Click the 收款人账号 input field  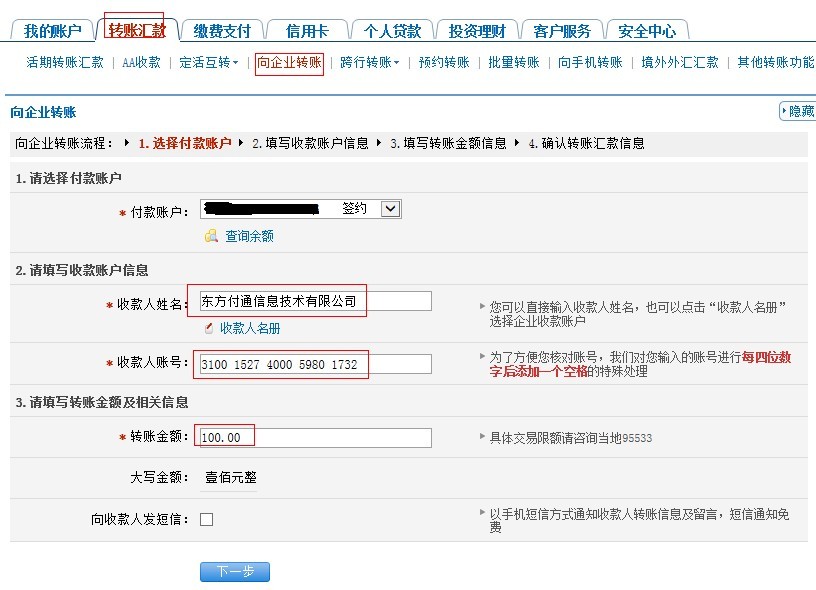(315, 364)
